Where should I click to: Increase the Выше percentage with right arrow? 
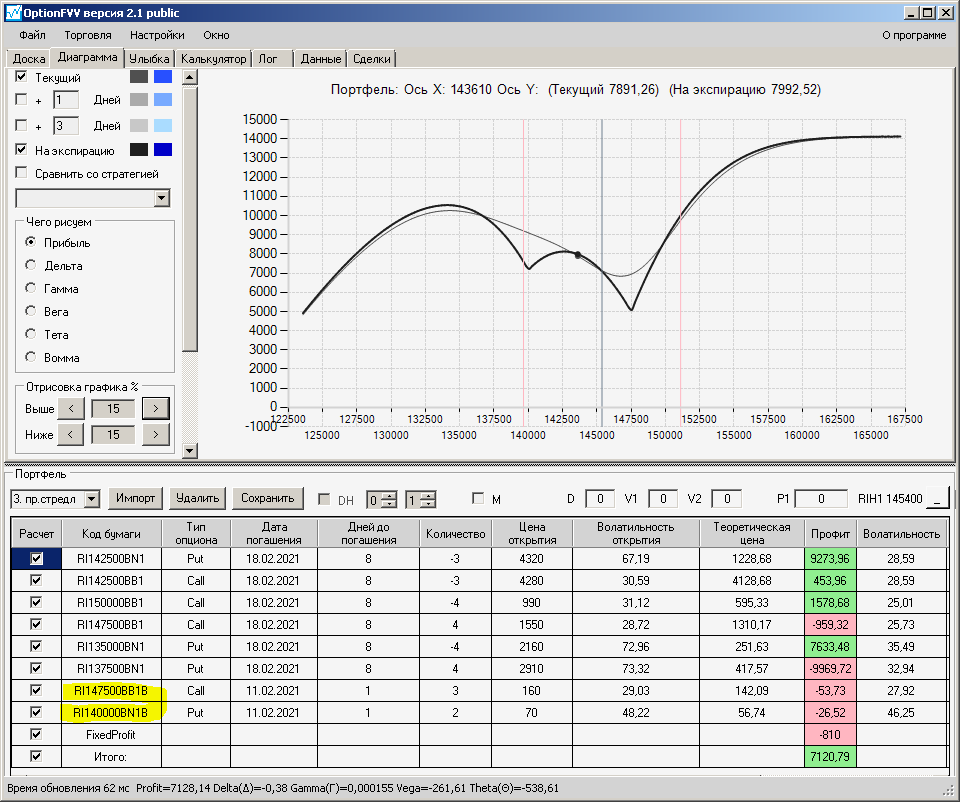coord(155,408)
